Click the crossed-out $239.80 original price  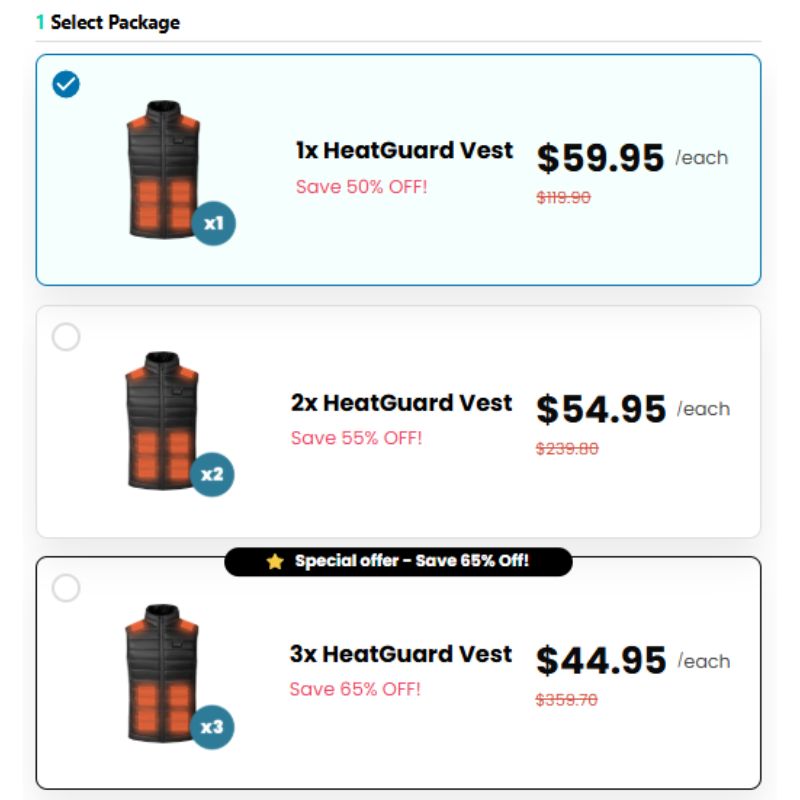[x=569, y=449]
